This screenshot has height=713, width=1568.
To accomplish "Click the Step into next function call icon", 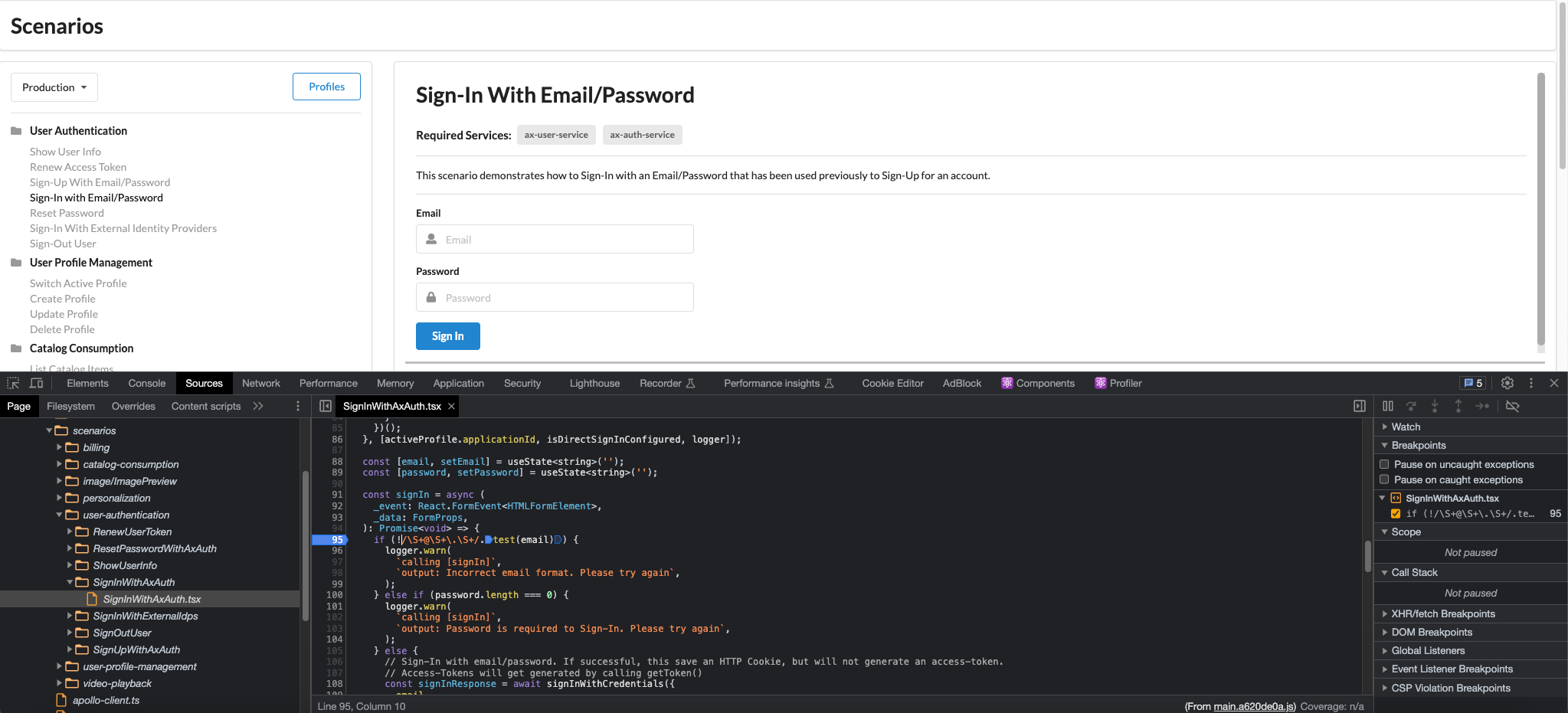I will coord(1434,406).
